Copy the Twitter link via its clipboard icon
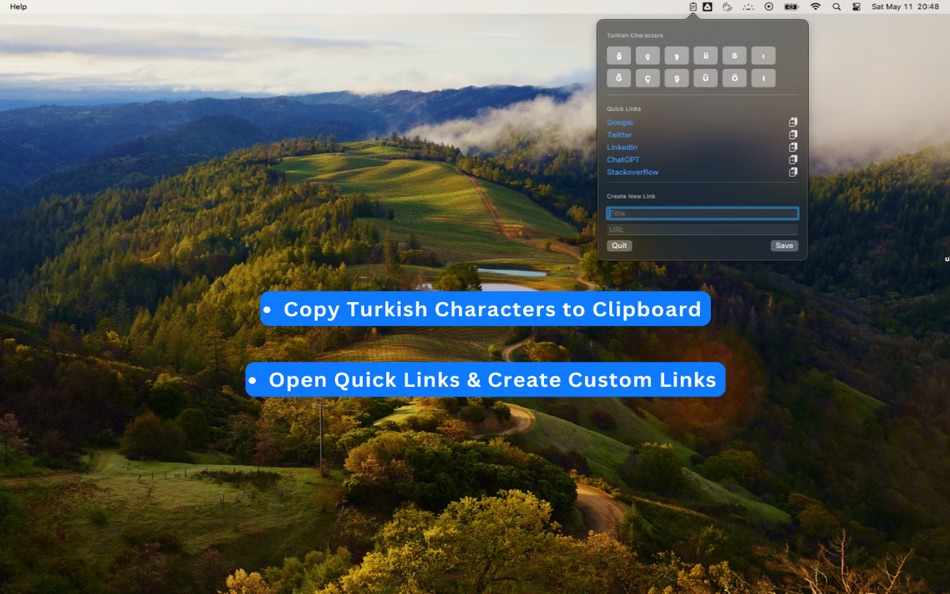 793,135
